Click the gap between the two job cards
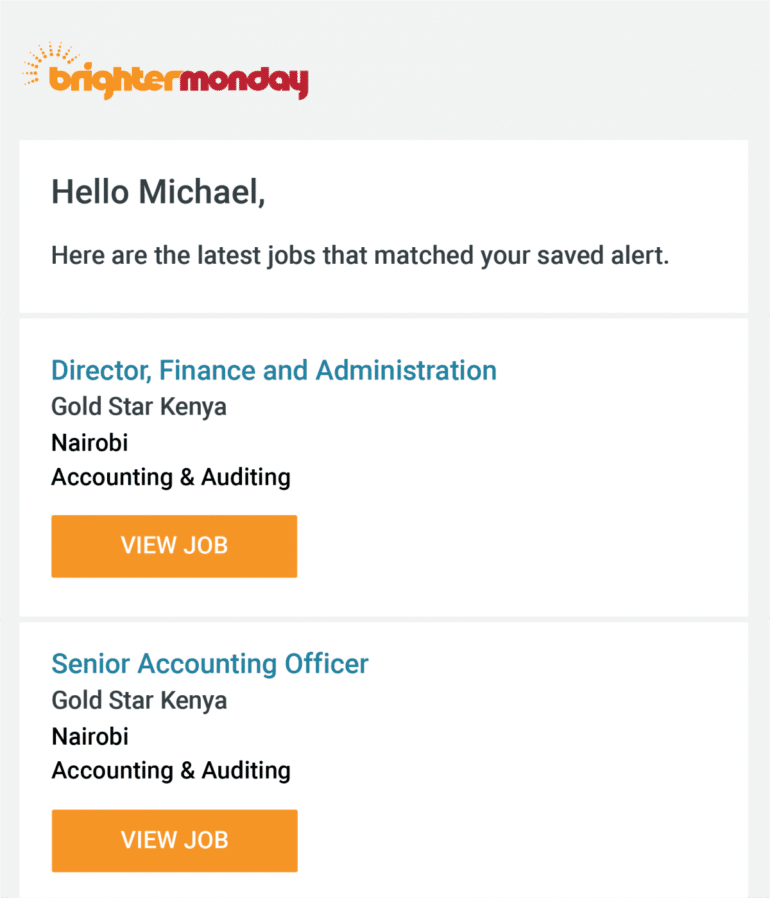The height and width of the screenshot is (898, 770). (x=385, y=615)
